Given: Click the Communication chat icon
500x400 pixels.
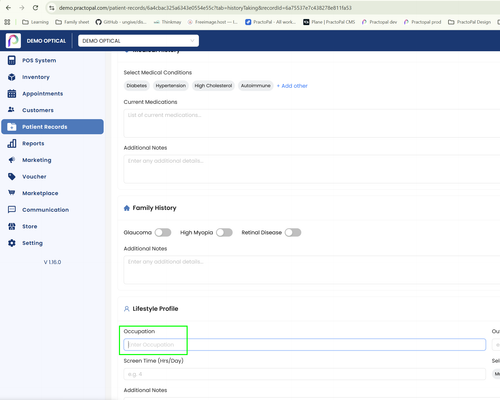Looking at the screenshot, I should pyautogui.click(x=12, y=210).
